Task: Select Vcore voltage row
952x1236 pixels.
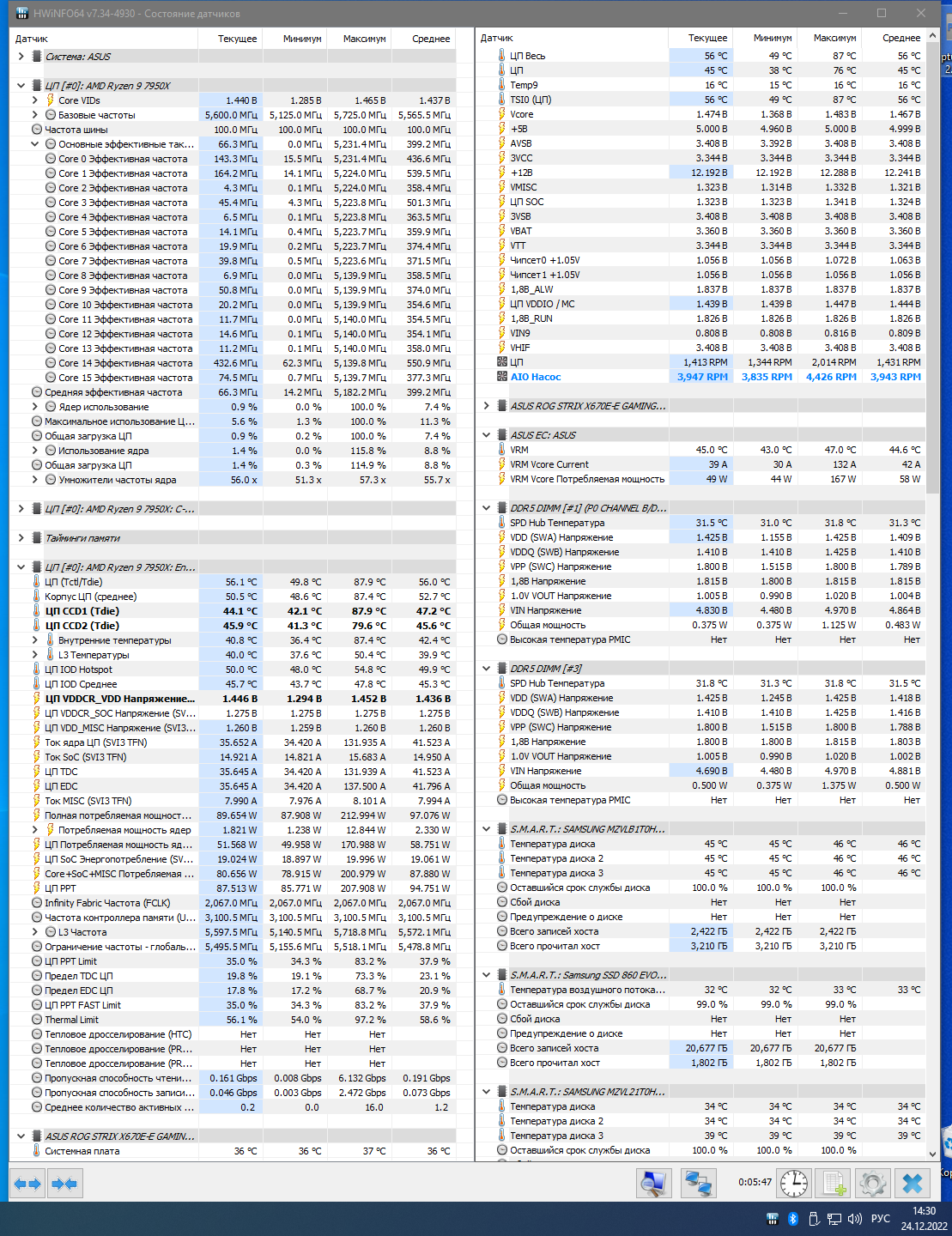Action: click(x=700, y=114)
